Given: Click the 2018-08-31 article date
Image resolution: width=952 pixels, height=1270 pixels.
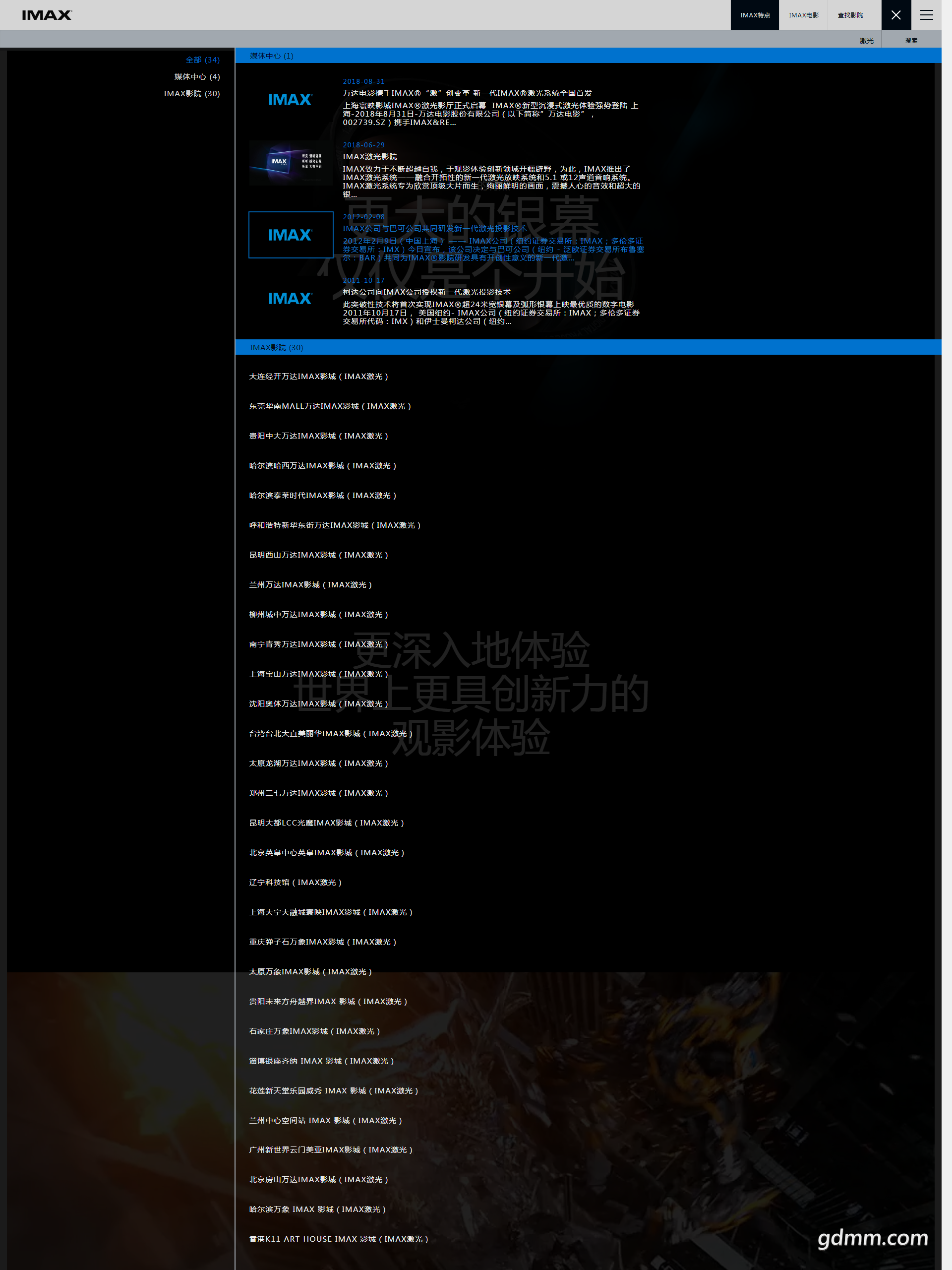Looking at the screenshot, I should tap(364, 81).
